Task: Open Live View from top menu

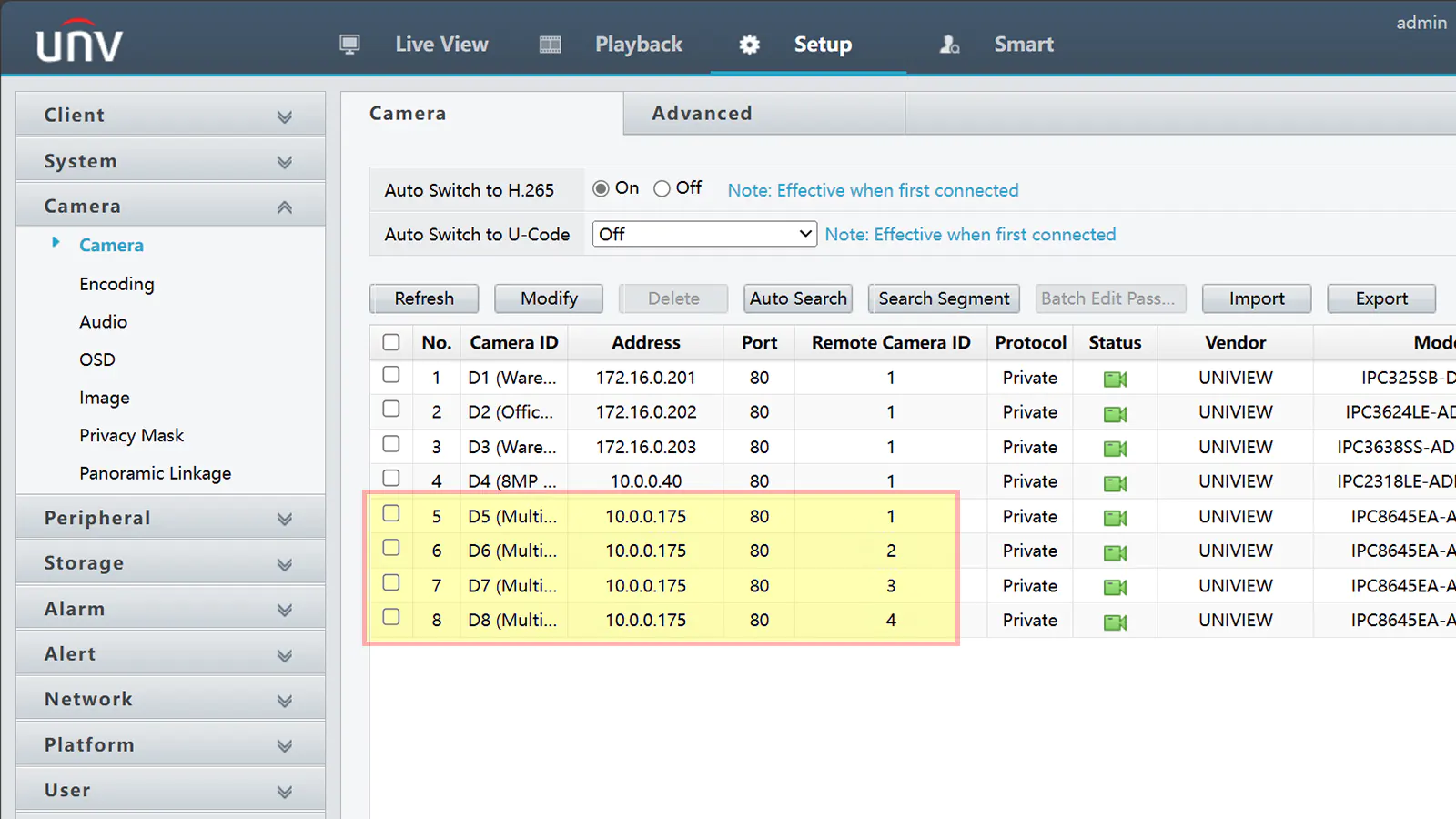Action: tap(441, 45)
